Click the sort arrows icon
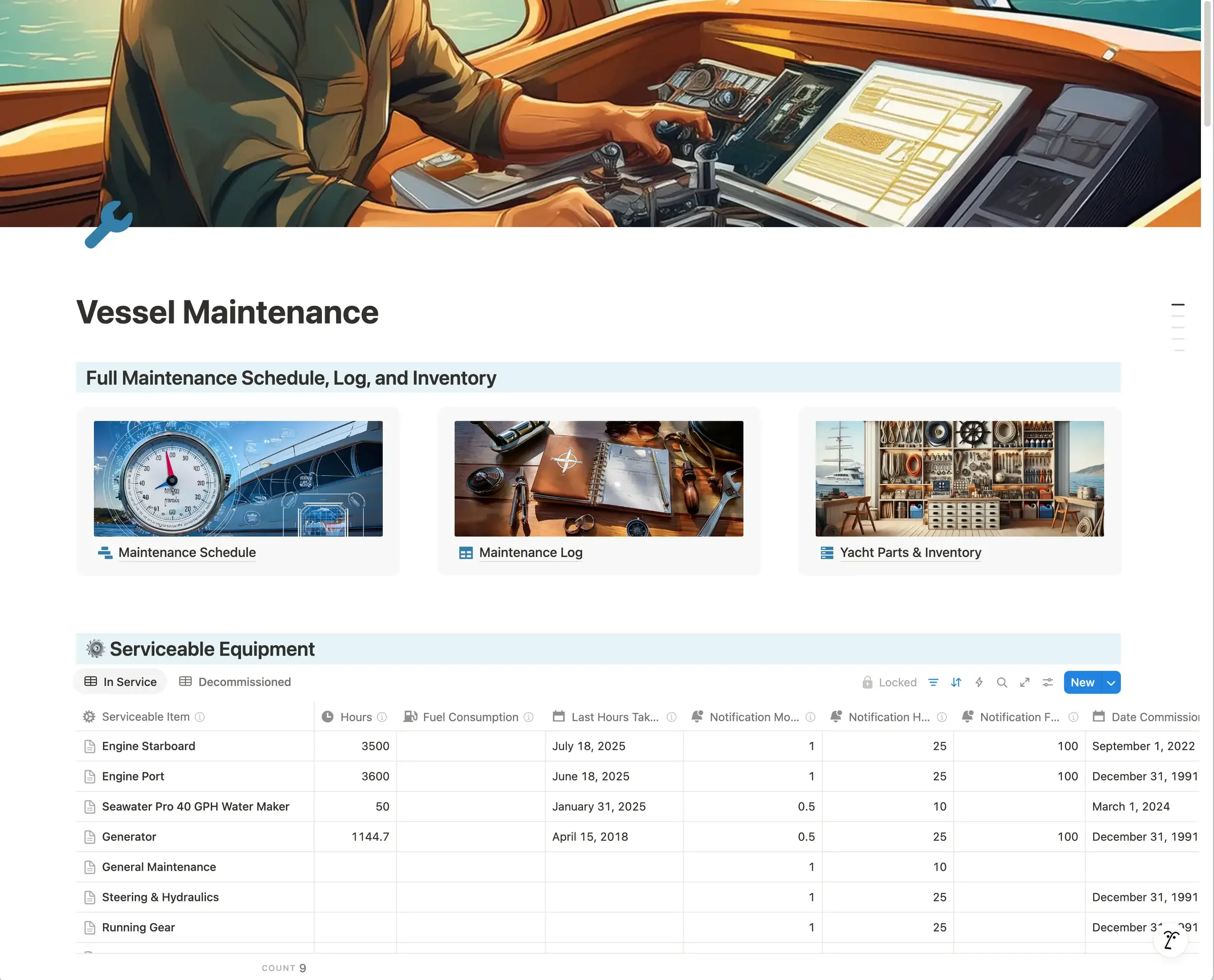The width and height of the screenshot is (1214, 980). (956, 682)
